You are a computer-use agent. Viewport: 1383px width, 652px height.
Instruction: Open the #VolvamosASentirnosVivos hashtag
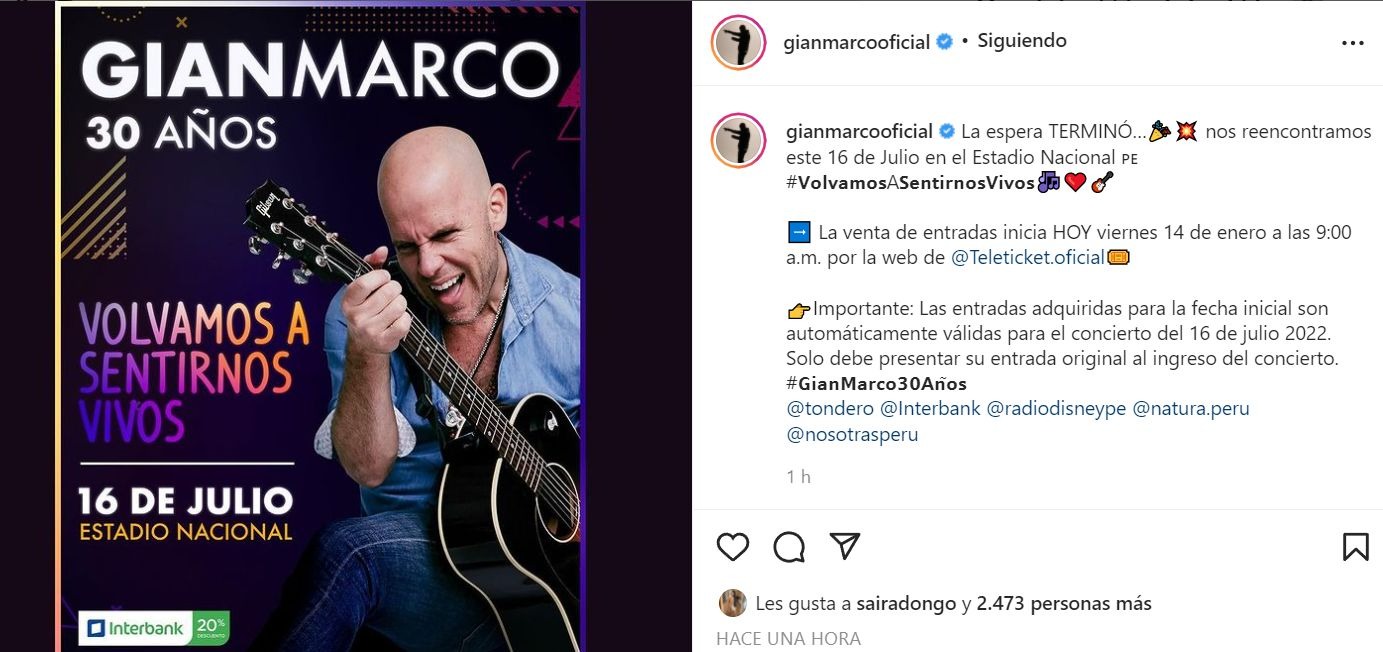pyautogui.click(x=911, y=183)
